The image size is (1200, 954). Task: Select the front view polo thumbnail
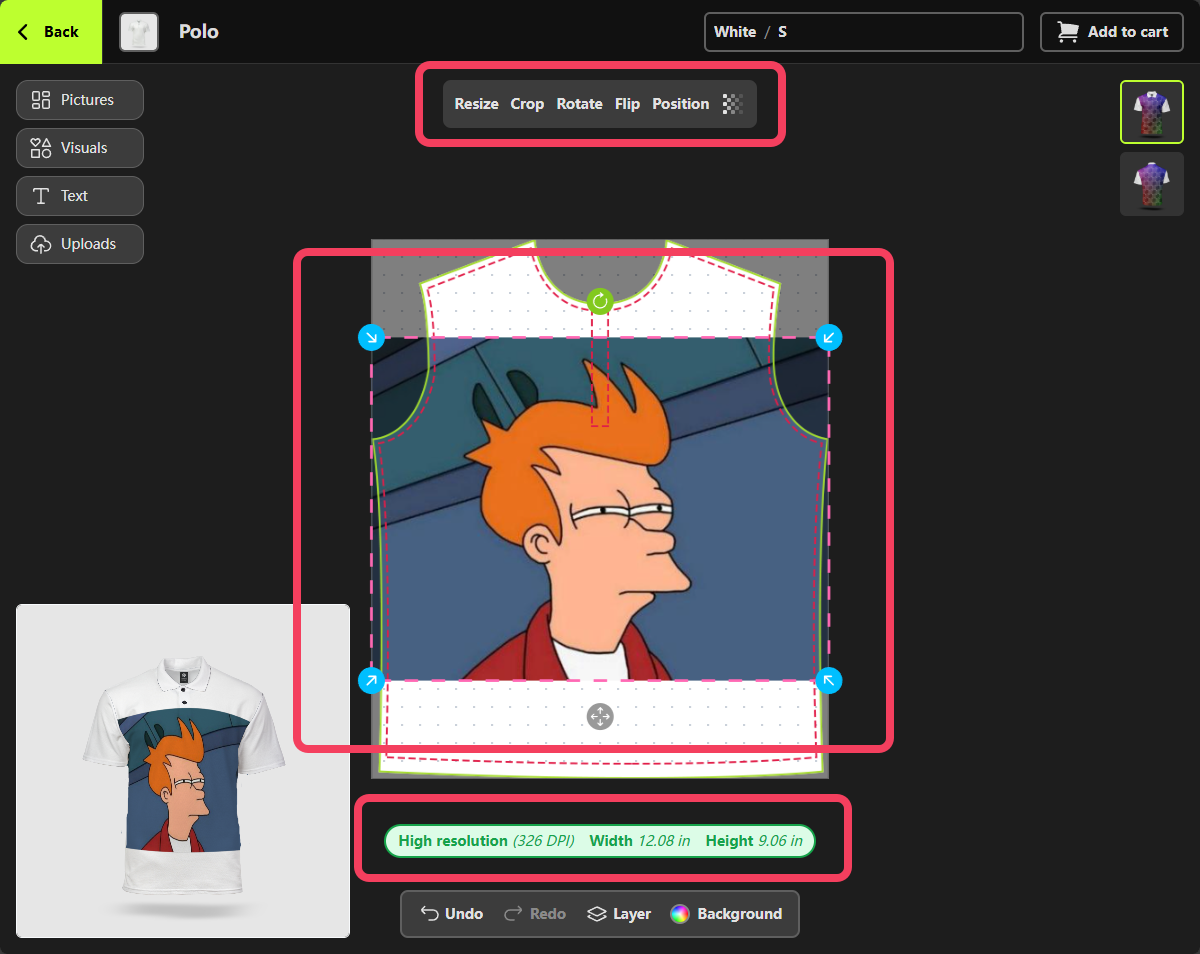pyautogui.click(x=1152, y=112)
